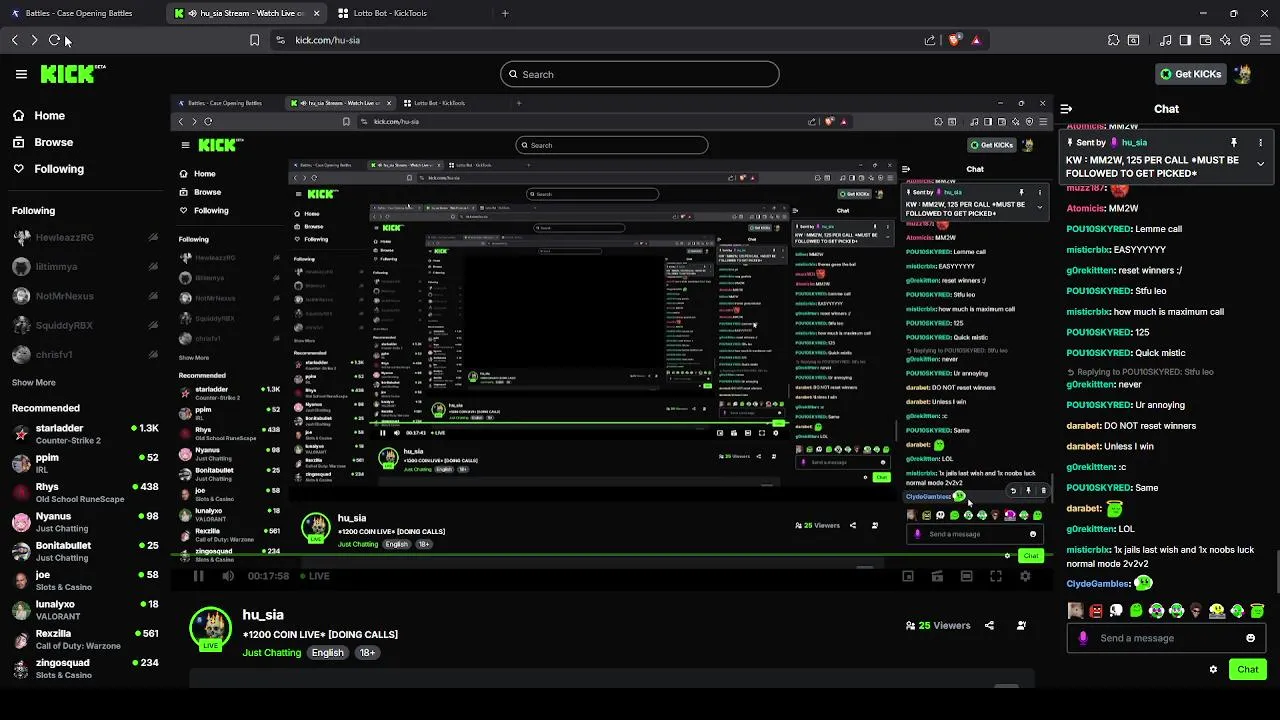This screenshot has width=1280, height=720.
Task: Expand the pinned message chevron
Action: click(x=1260, y=164)
